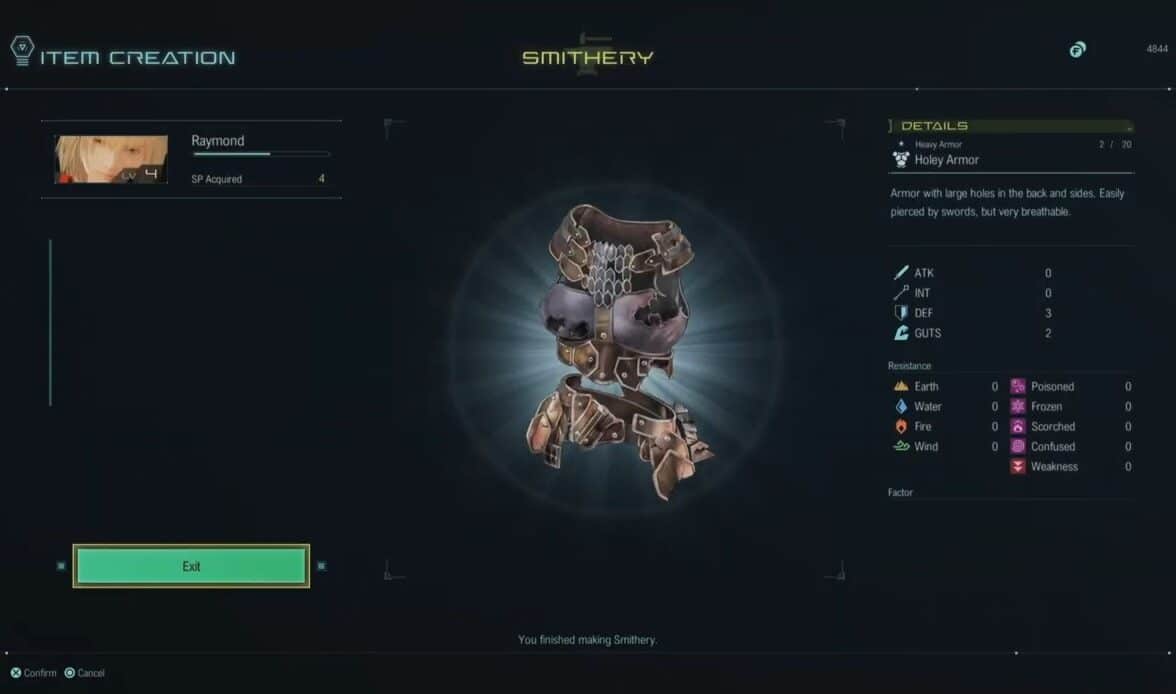The width and height of the screenshot is (1176, 694).
Task: Click the Frozen status icon
Action: coord(1018,407)
